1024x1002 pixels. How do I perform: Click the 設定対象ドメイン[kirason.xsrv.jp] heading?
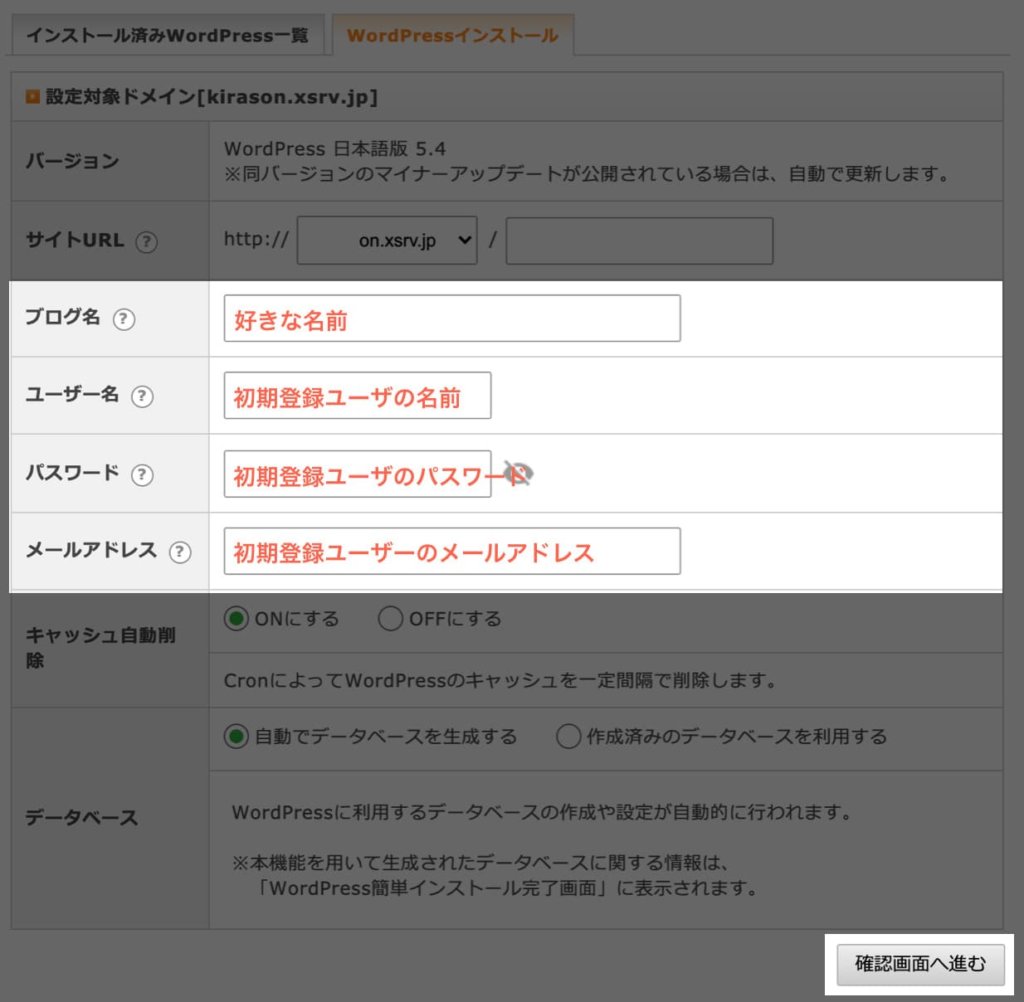(x=212, y=97)
